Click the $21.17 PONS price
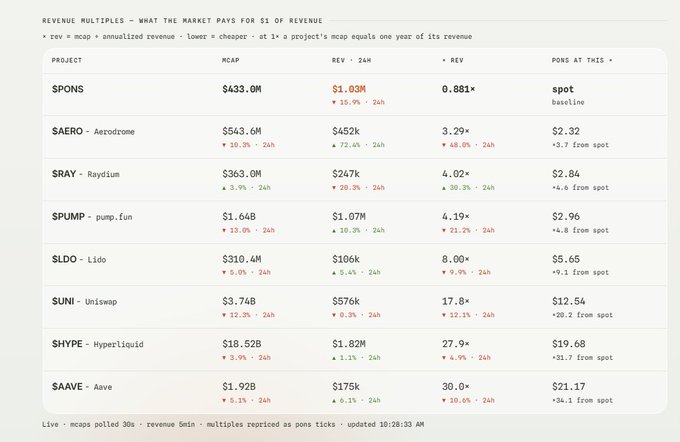680x442 pixels. [569, 386]
